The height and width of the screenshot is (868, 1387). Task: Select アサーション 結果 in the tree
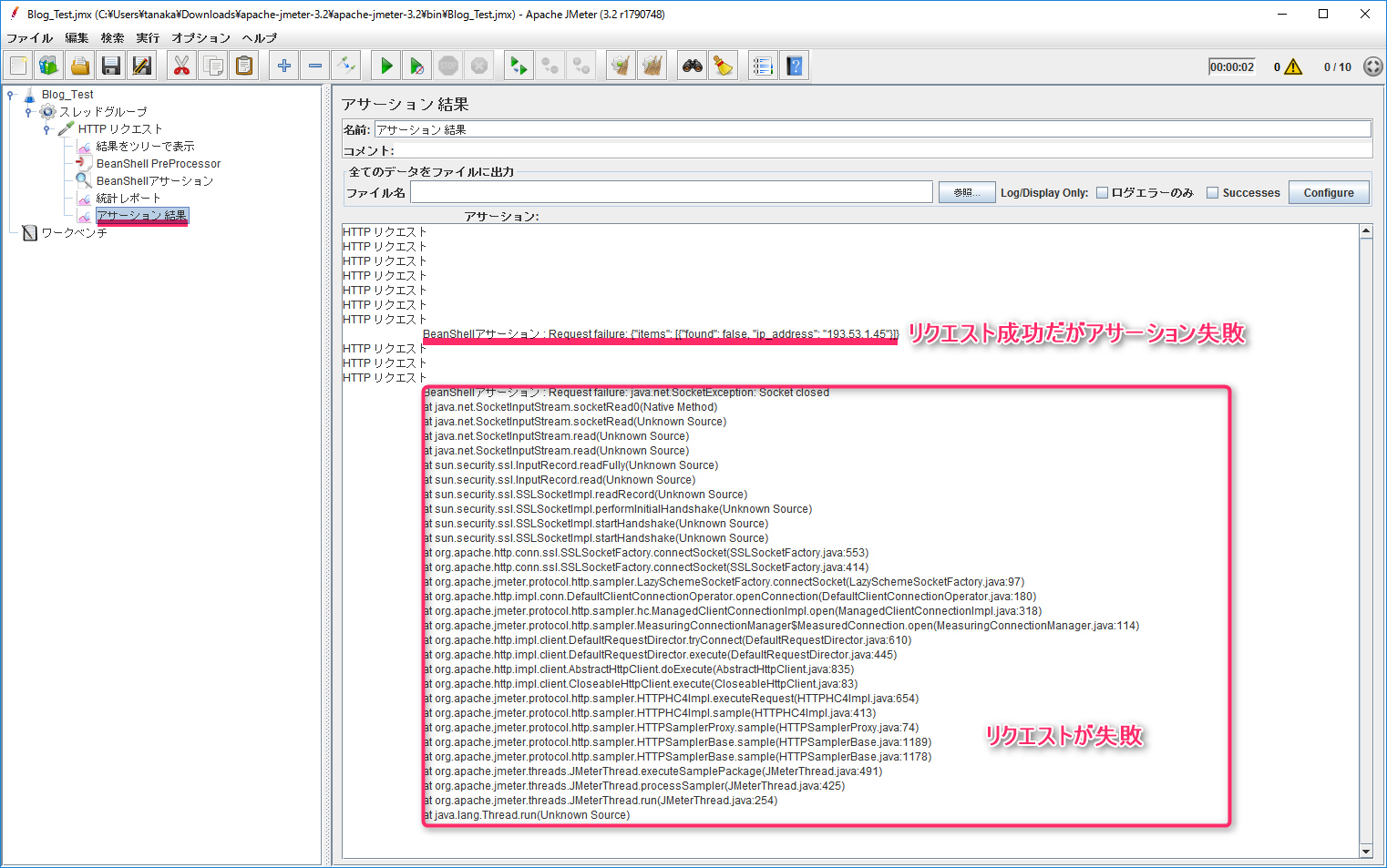point(142,216)
